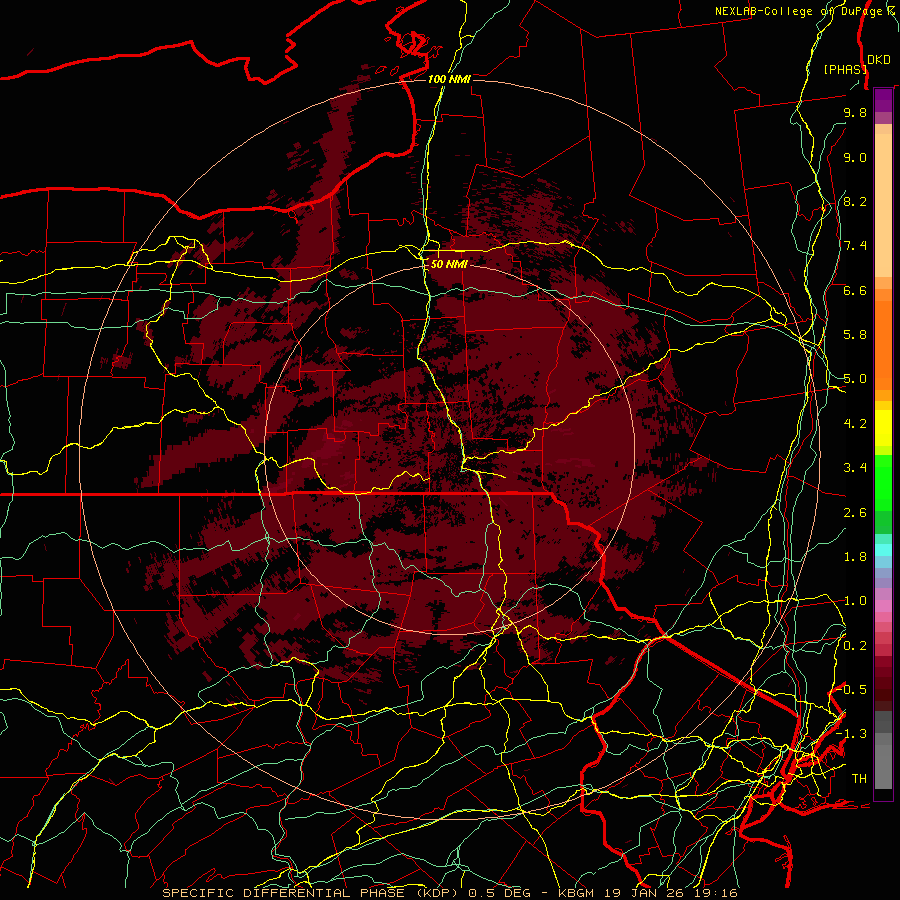Click the 2.6 legend value
The image size is (900, 900).
855,513
